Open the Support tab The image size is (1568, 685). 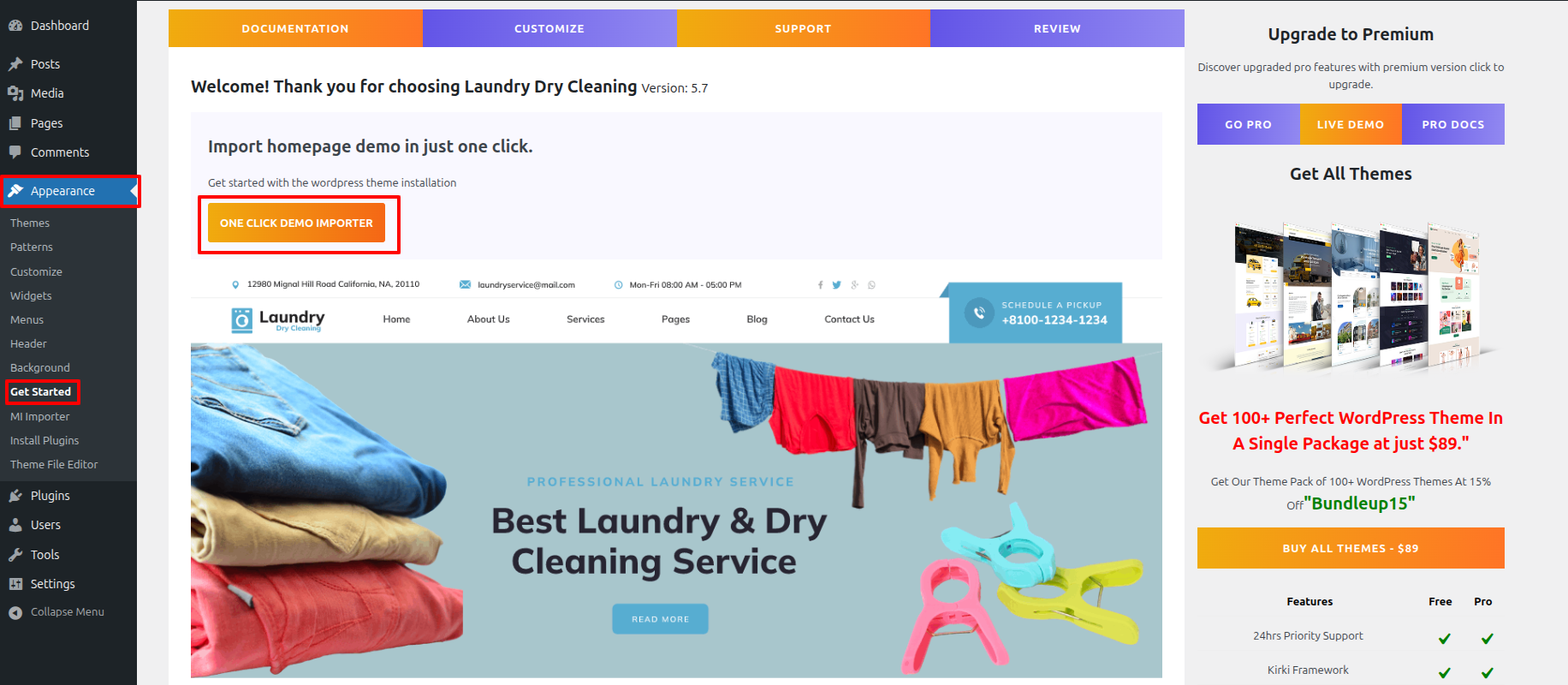[803, 28]
